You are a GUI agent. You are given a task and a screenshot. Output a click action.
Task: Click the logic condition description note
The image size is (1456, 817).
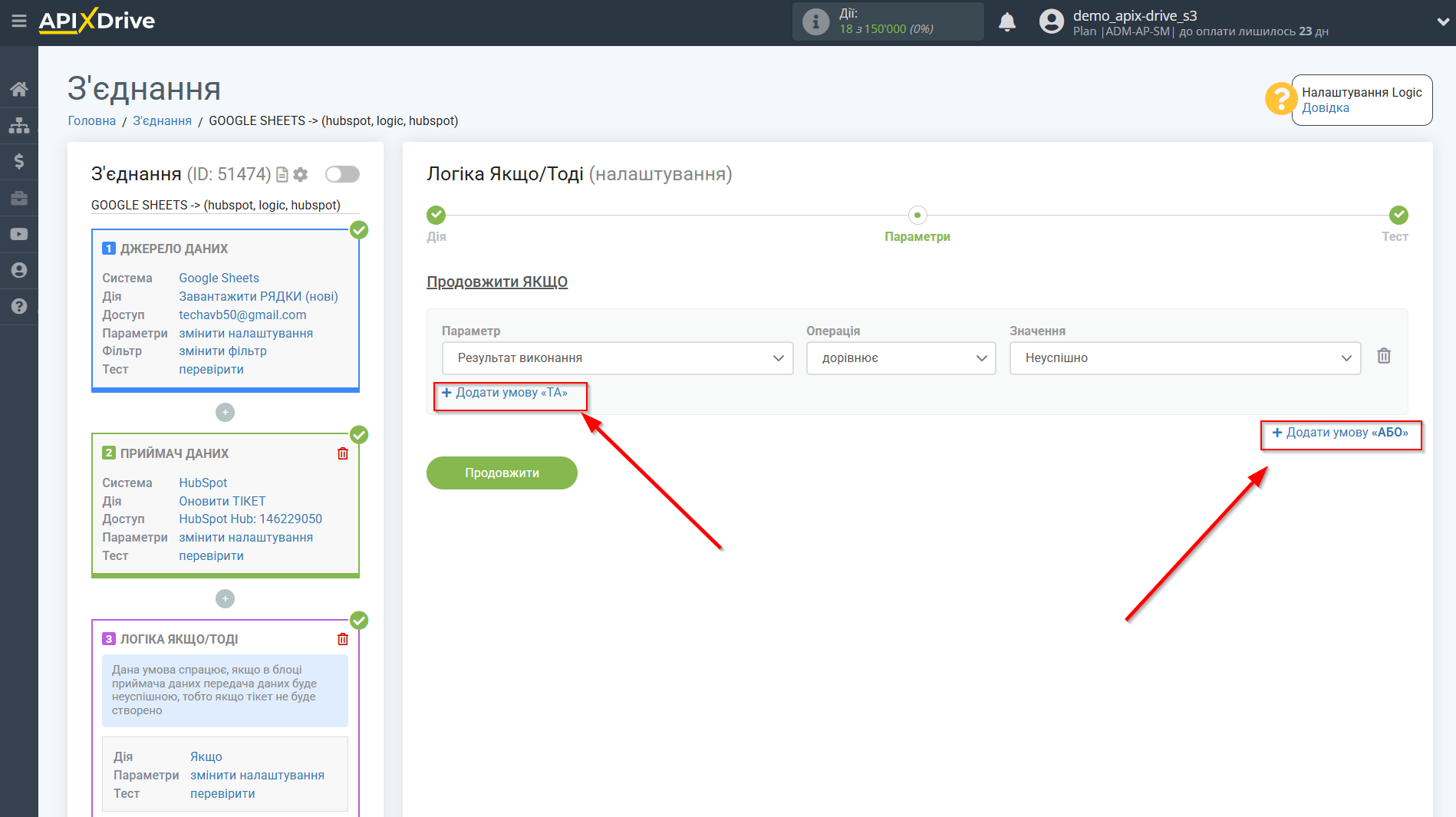point(225,690)
